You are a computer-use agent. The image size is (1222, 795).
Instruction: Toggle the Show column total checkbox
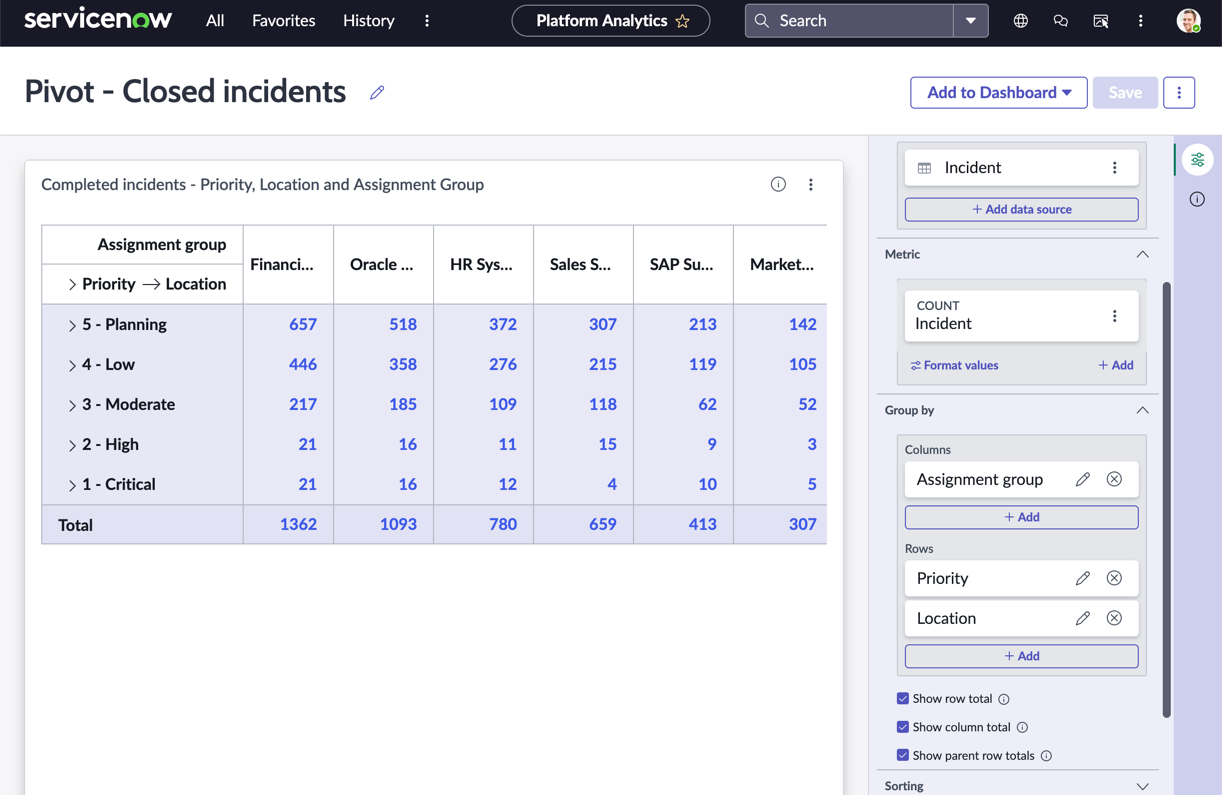[903, 727]
